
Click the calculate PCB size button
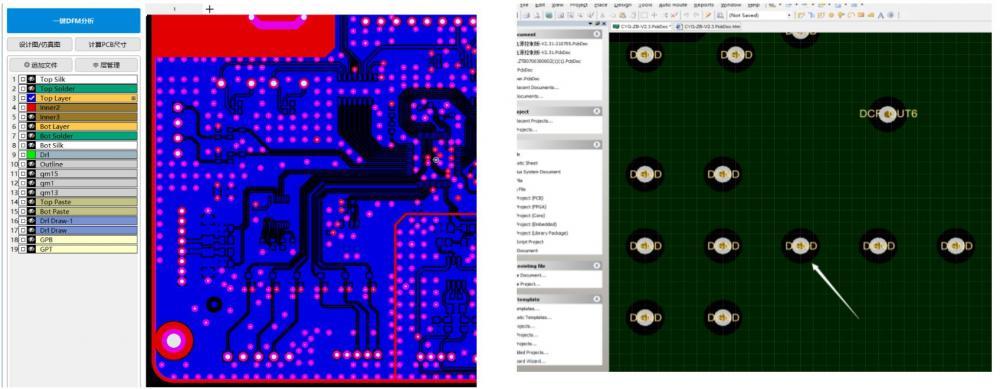[107, 45]
